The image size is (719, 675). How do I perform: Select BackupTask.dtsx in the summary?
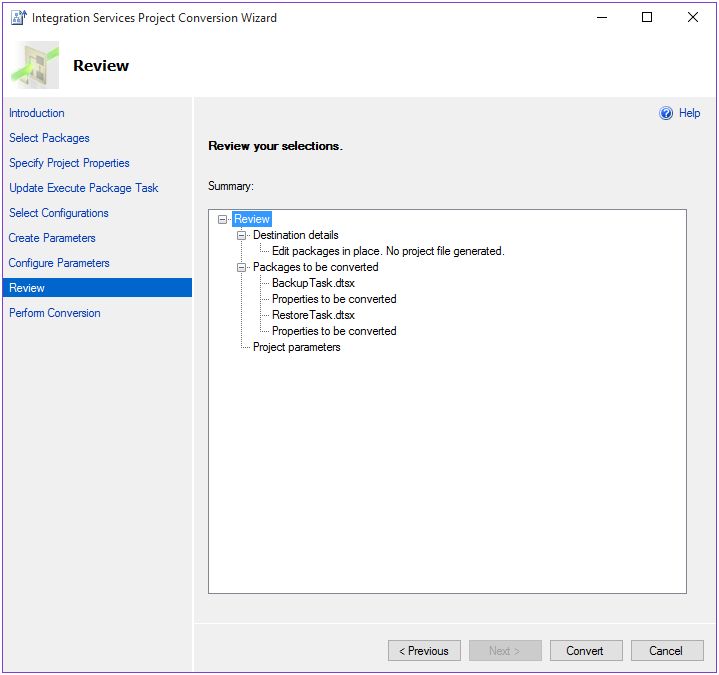click(x=313, y=283)
